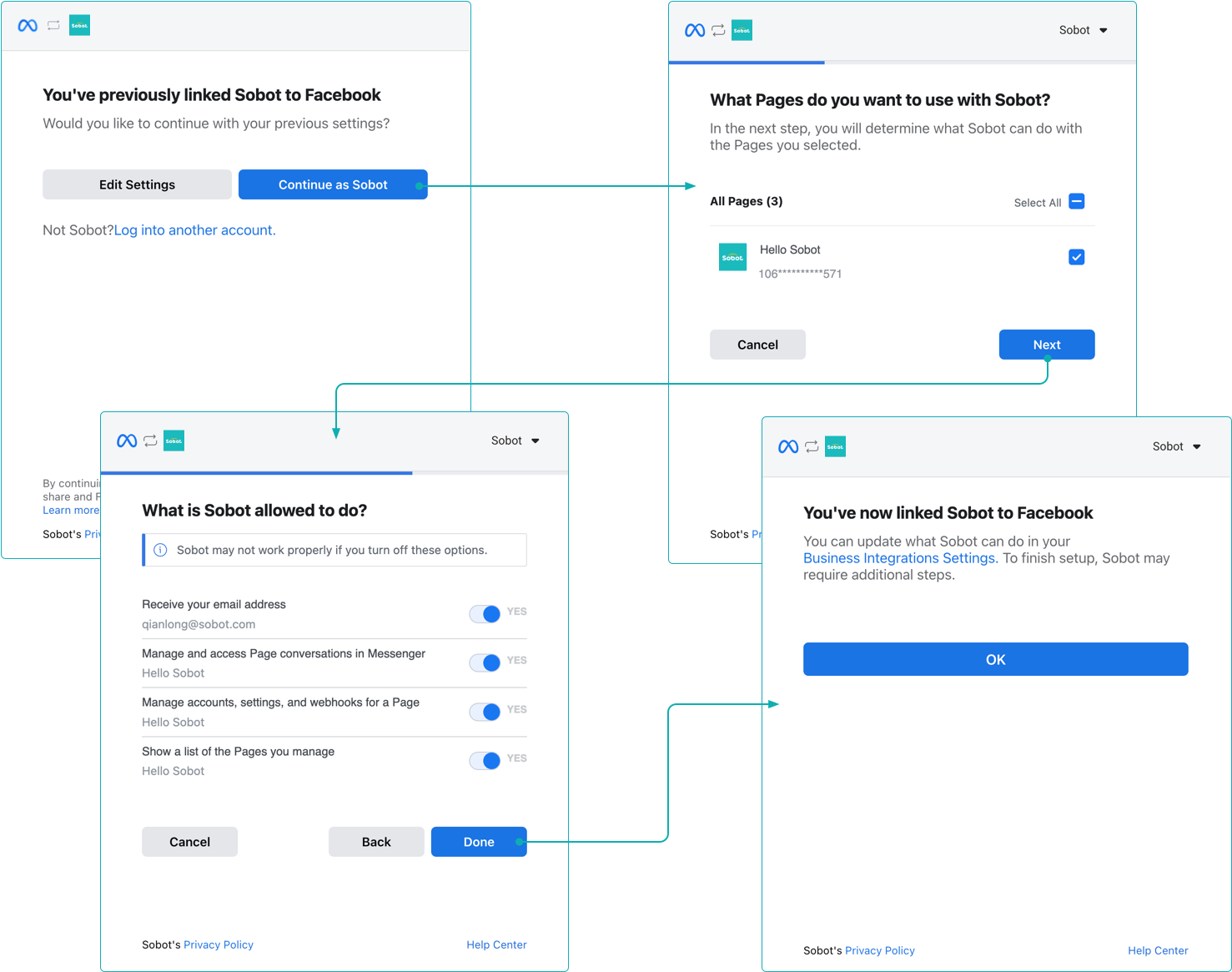Open Sobot account dropdown in now linked dialog
Viewport: 1232px width, 972px height.
click(x=1176, y=446)
